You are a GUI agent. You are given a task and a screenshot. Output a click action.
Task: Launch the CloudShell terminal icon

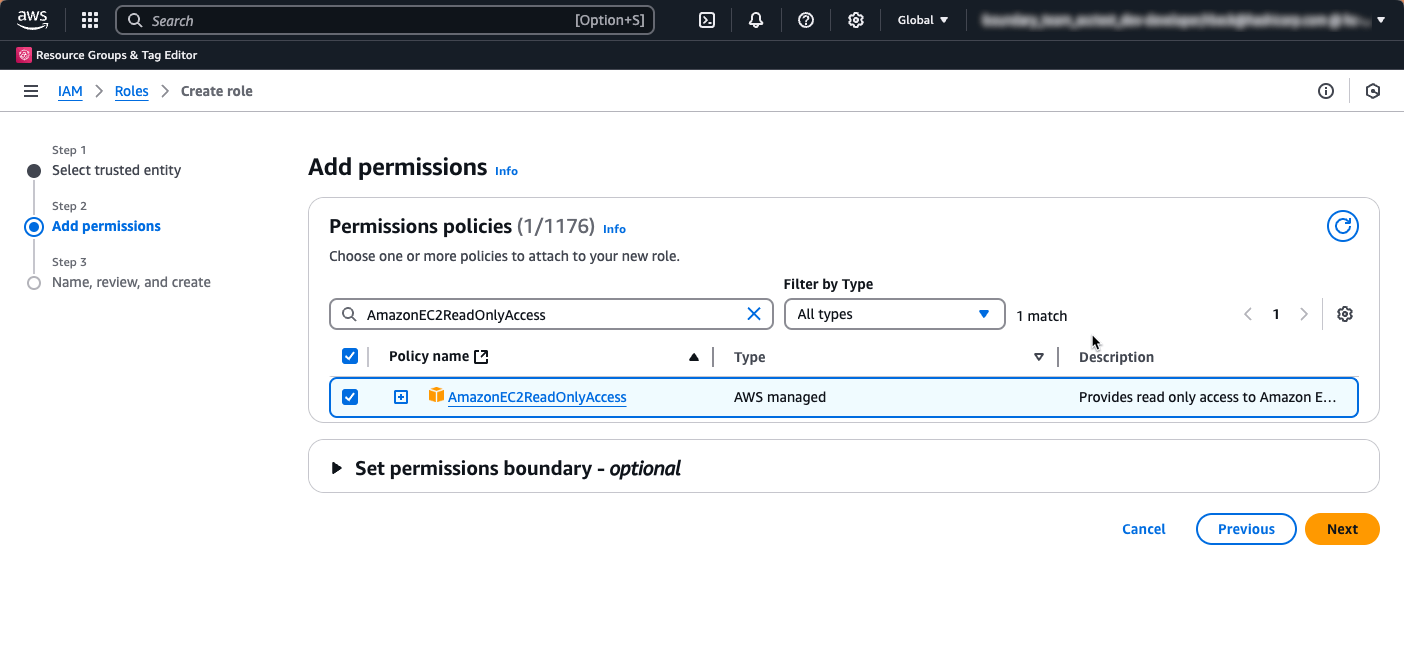[x=707, y=20]
